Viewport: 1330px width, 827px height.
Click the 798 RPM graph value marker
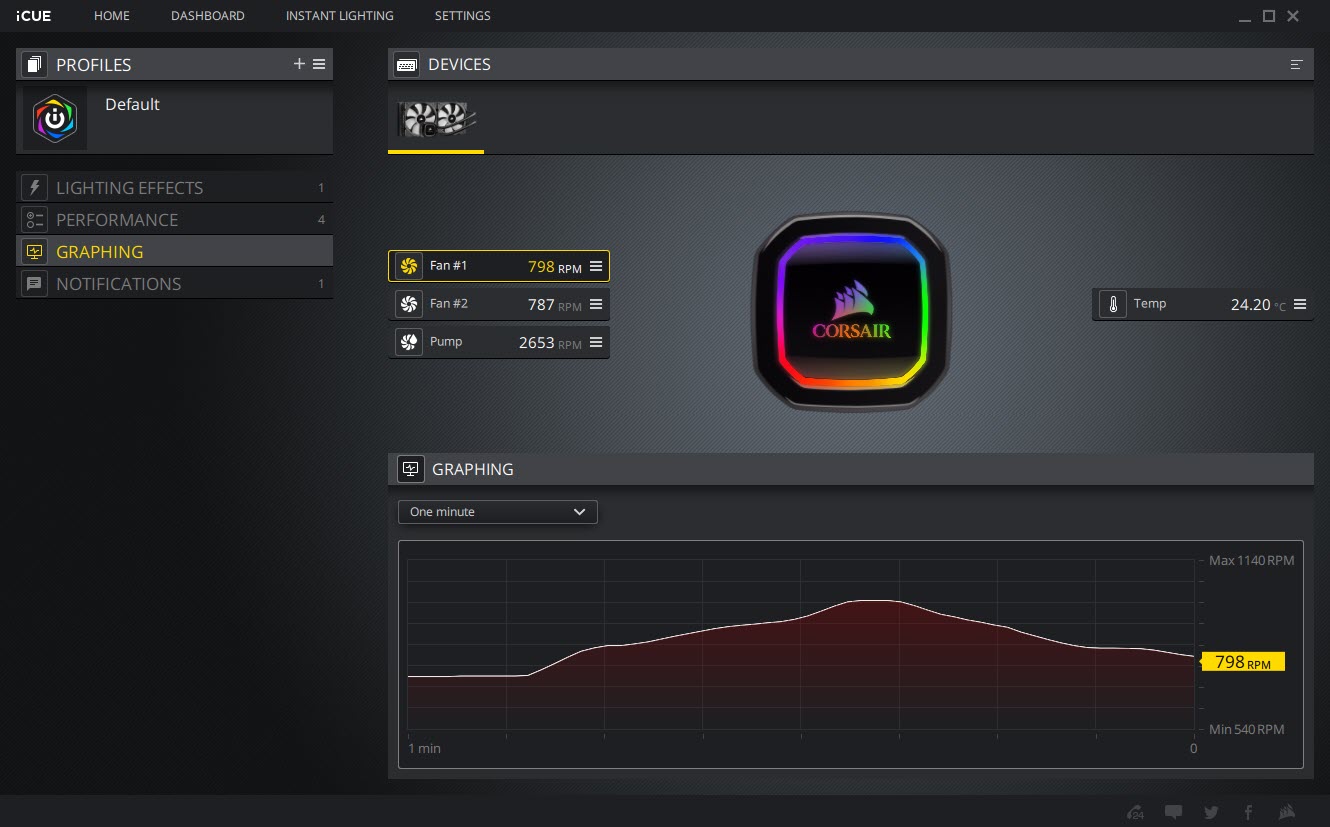[1241, 662]
